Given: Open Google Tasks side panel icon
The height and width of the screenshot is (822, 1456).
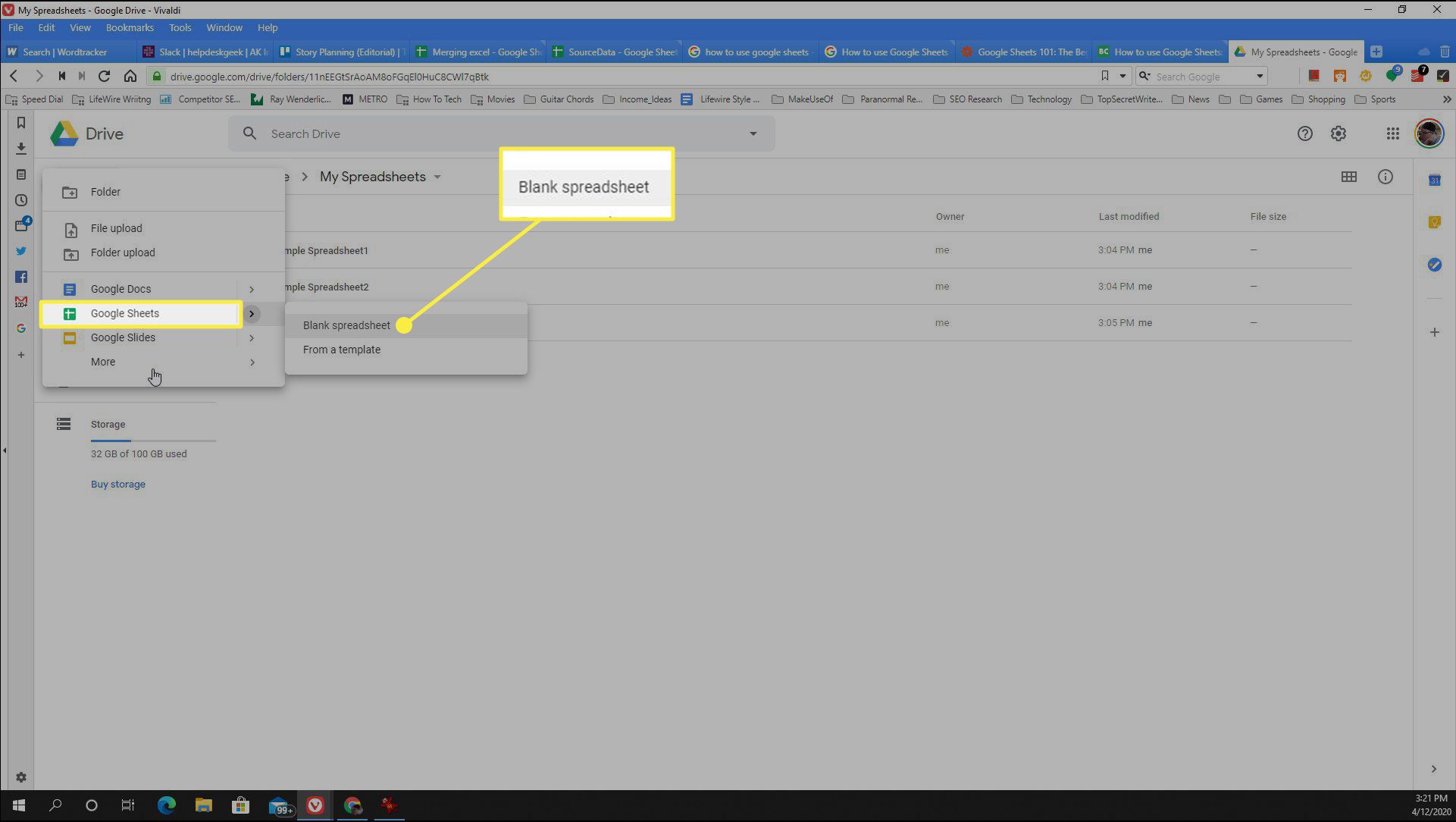Looking at the screenshot, I should [1434, 265].
